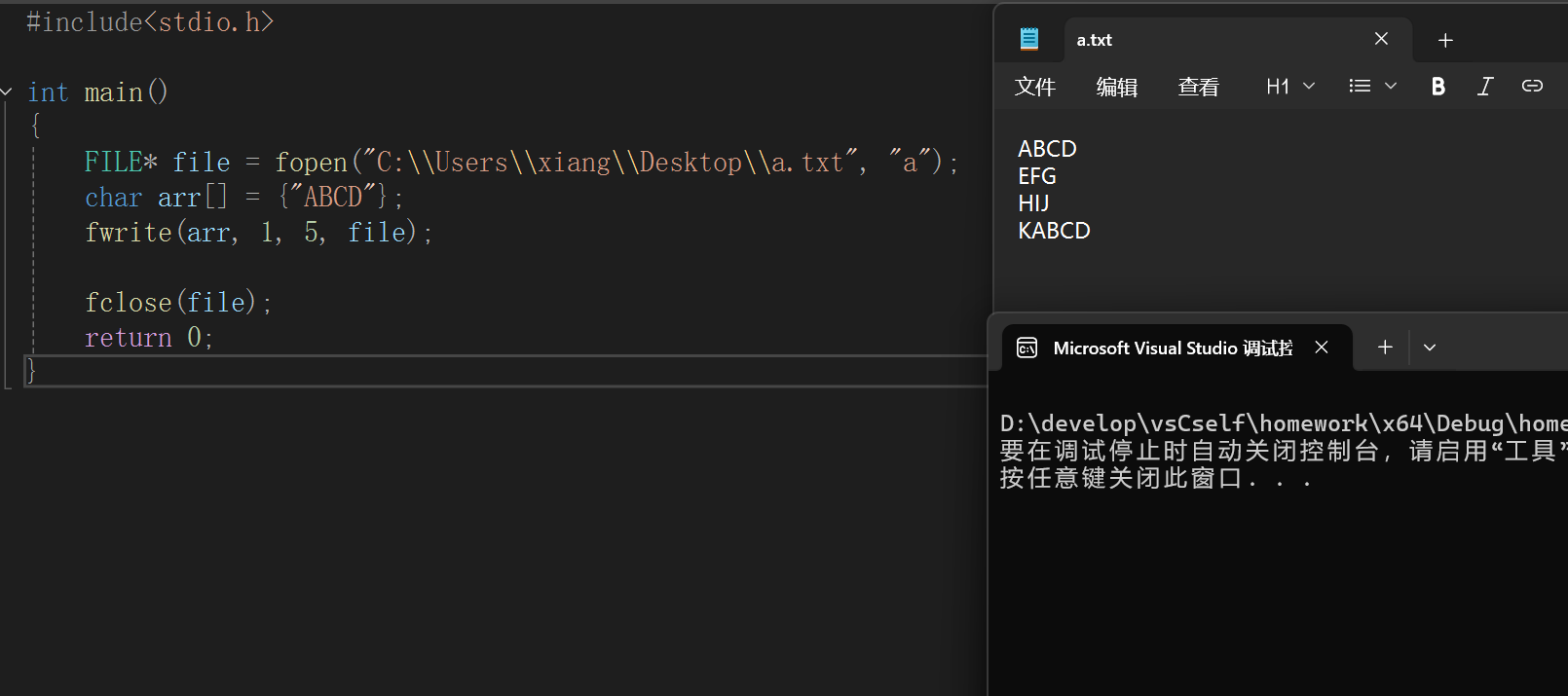Viewport: 1568px width, 696px height.
Task: Click the console path line D:\develop\vsCself
Action: 1284,423
